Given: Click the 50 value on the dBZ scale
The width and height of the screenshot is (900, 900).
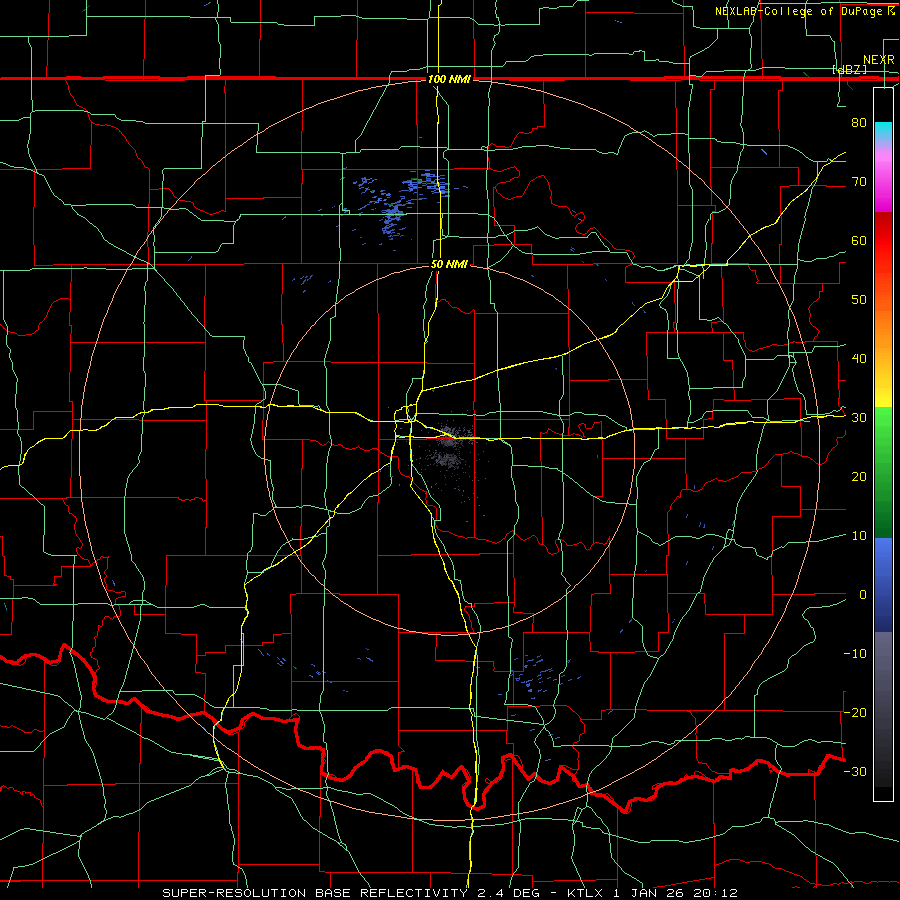Looking at the screenshot, I should (859, 300).
